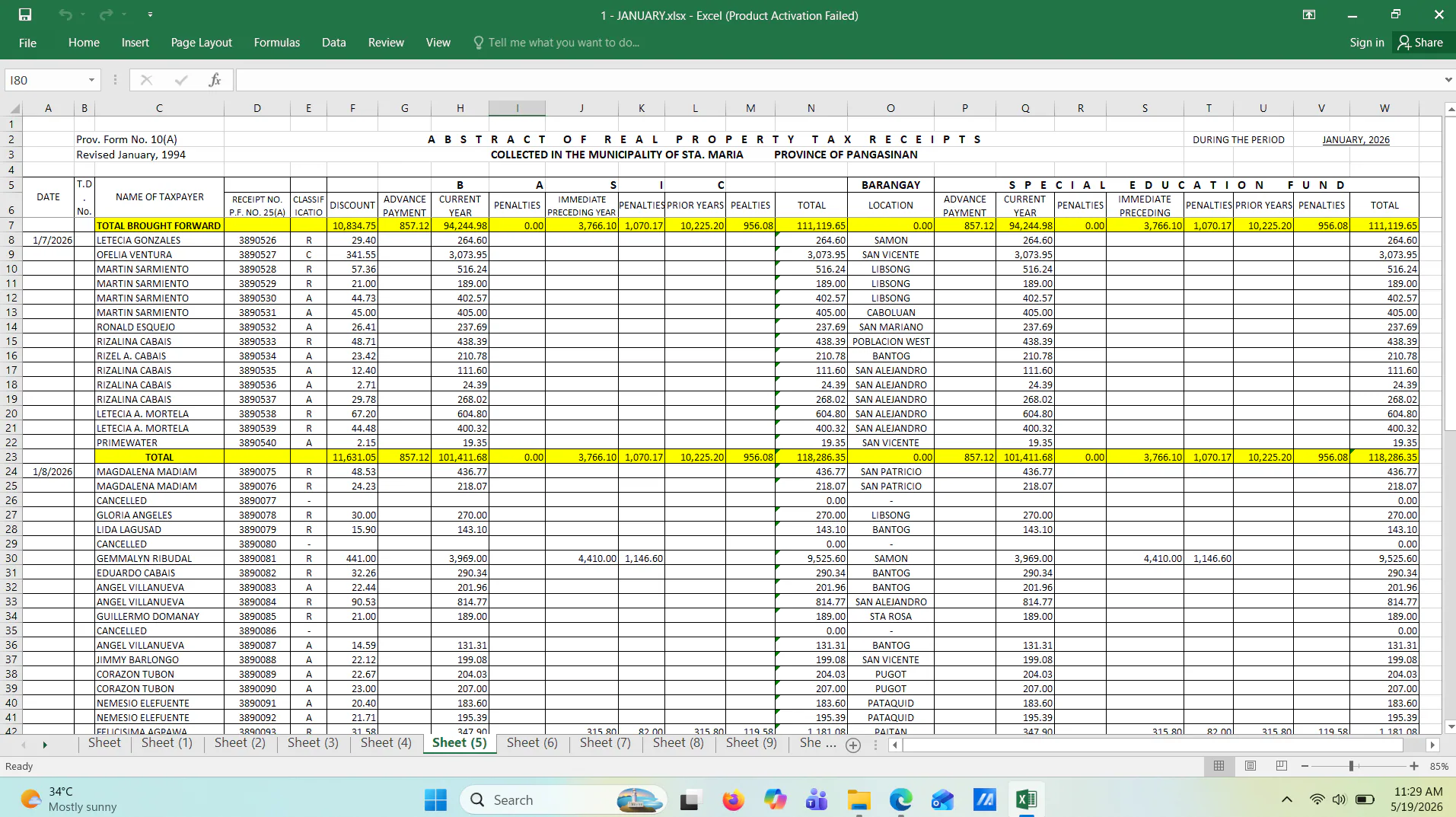This screenshot has width=1456, height=817.
Task: Open the View ribbon tab
Action: pos(438,43)
